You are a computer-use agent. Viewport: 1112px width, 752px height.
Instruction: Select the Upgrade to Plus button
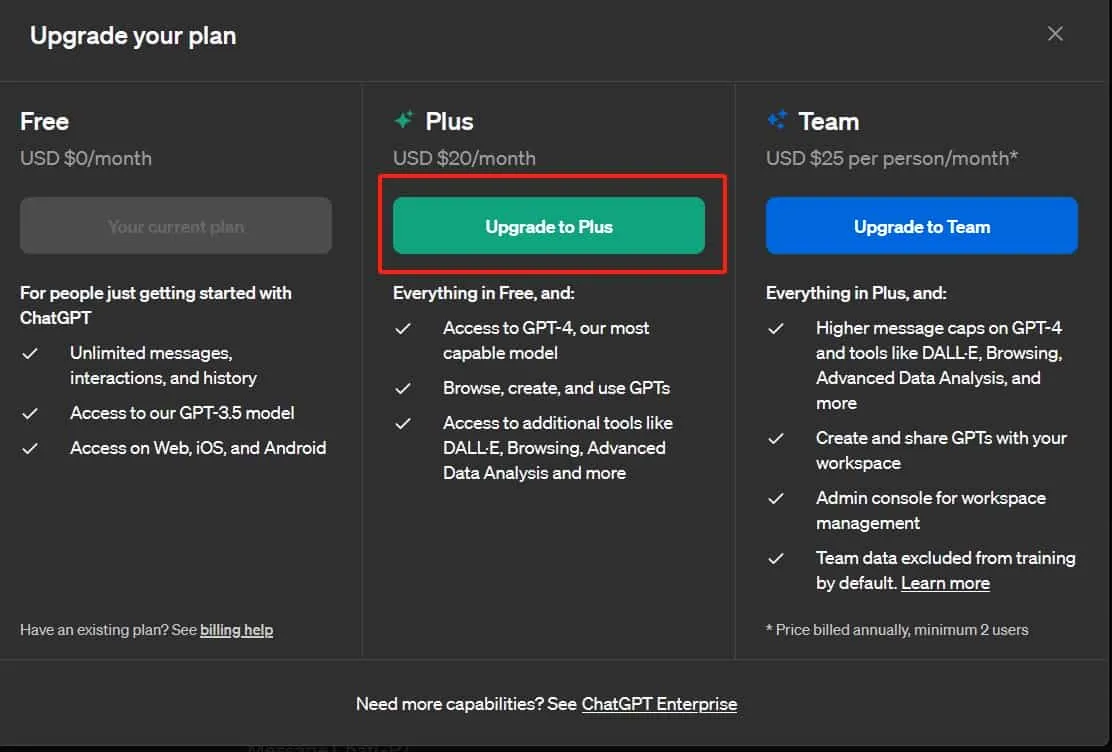point(548,226)
